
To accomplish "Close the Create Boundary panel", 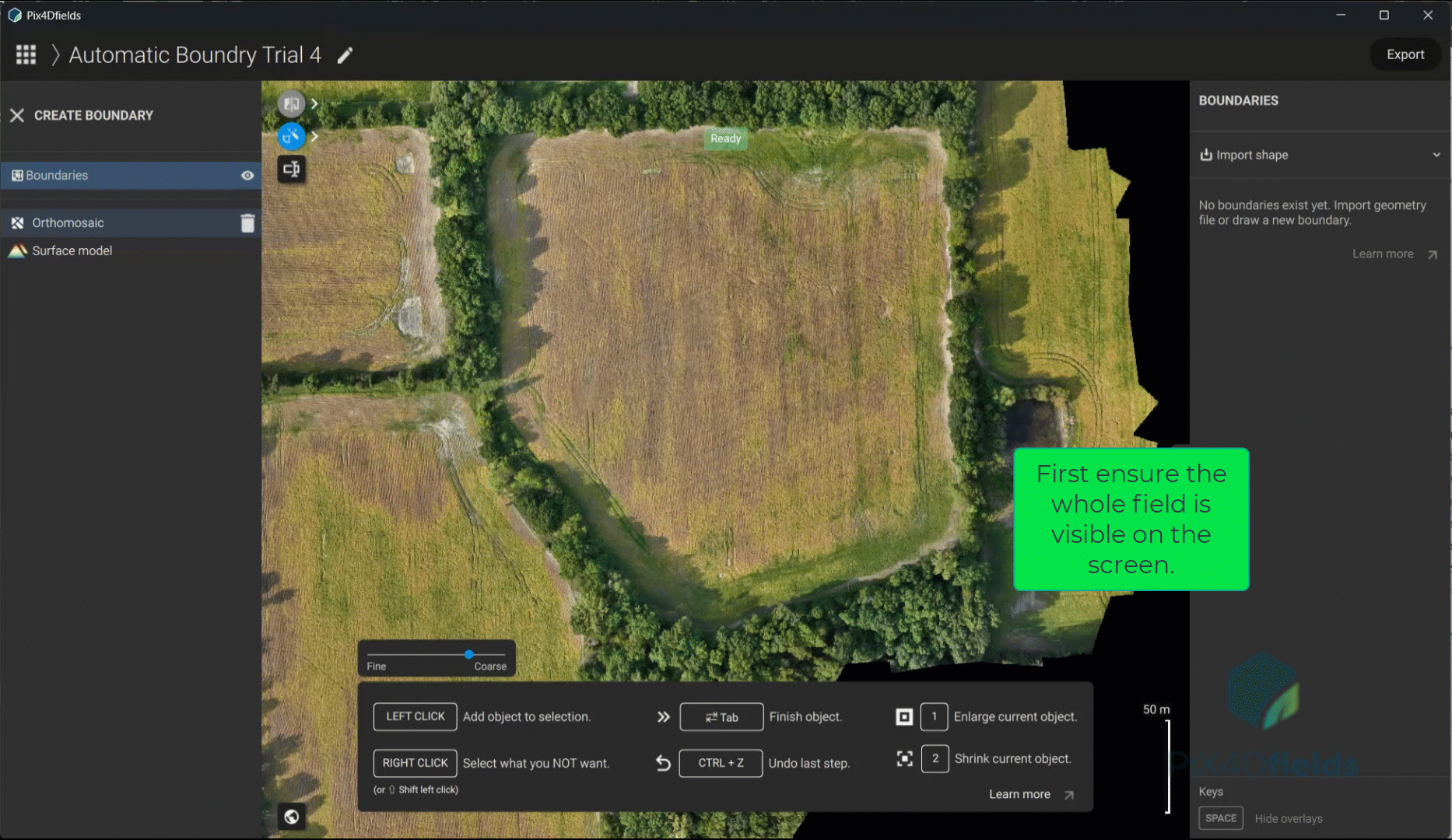I will click(x=17, y=115).
